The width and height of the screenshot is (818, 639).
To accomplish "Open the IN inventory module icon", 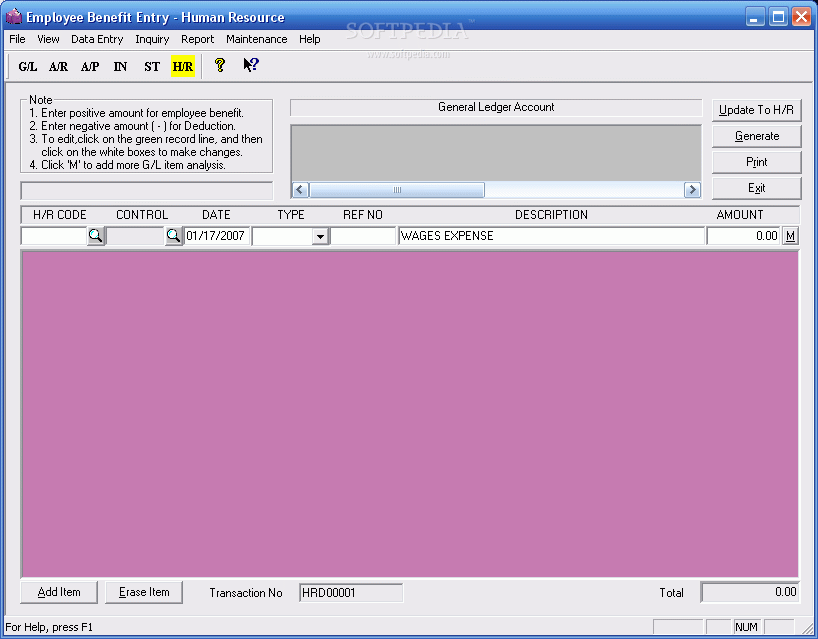I will (121, 66).
